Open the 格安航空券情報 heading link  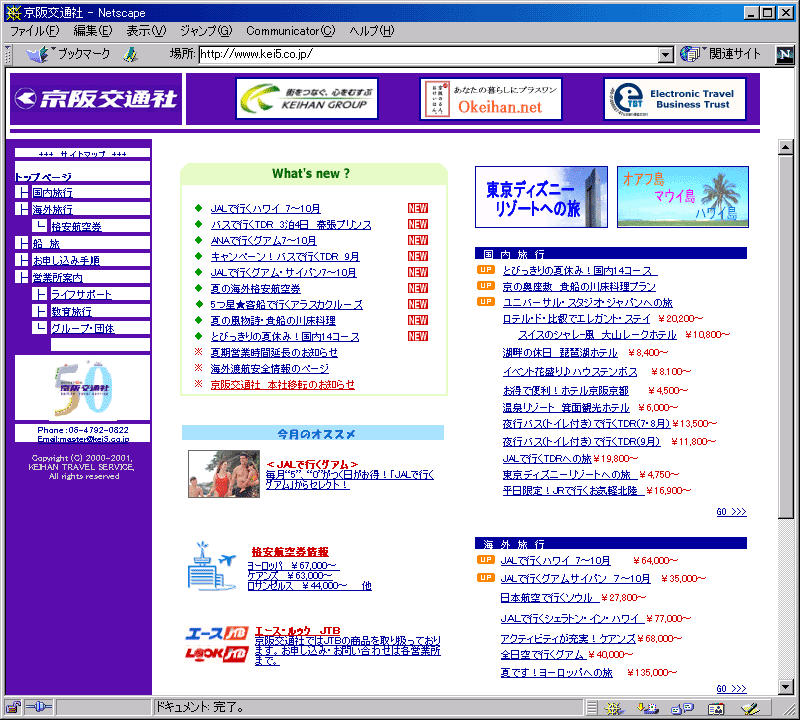290,552
